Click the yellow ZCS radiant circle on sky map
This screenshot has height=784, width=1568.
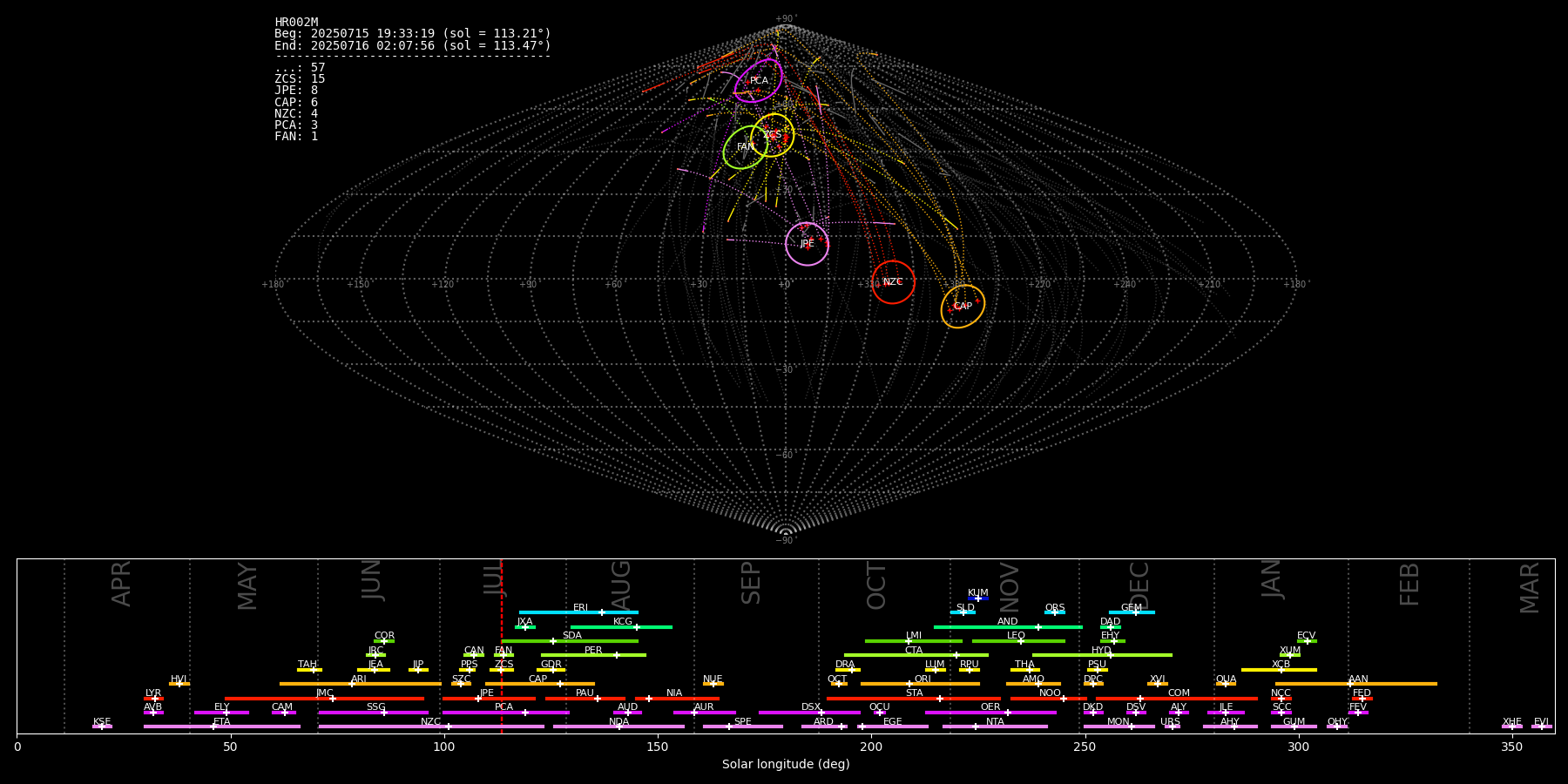773,135
